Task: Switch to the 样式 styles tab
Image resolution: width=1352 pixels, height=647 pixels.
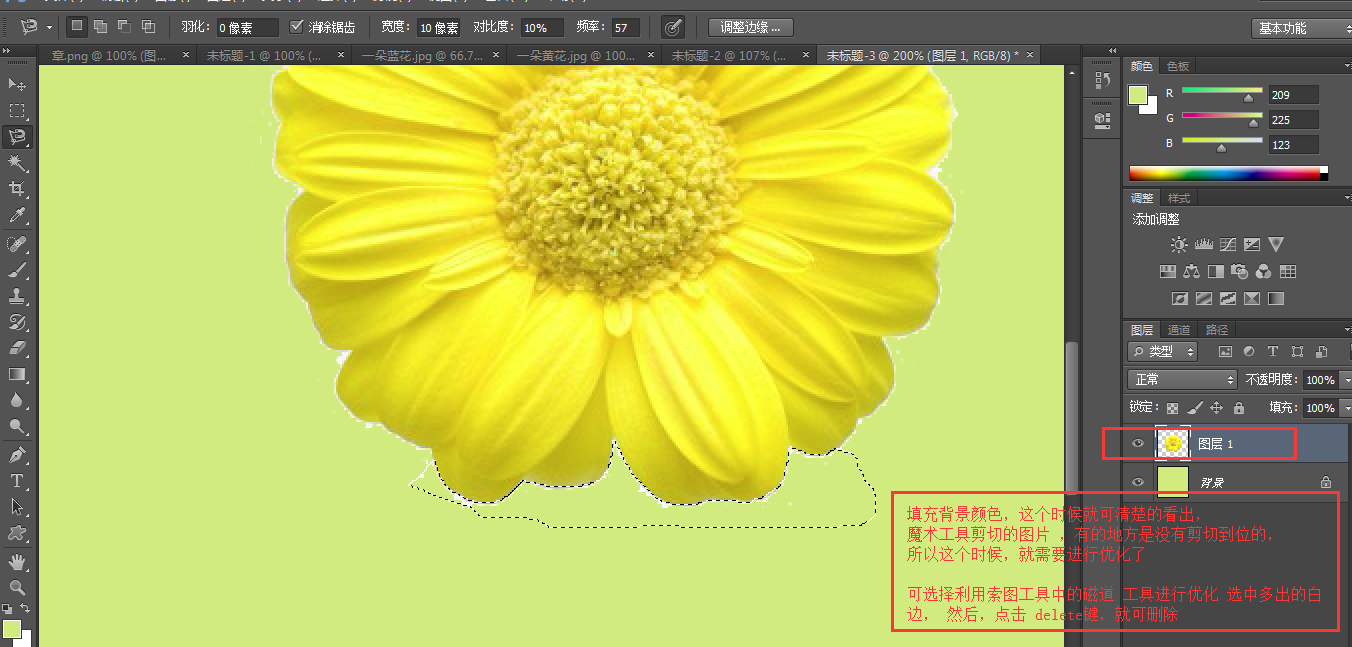Action: coord(1179,198)
